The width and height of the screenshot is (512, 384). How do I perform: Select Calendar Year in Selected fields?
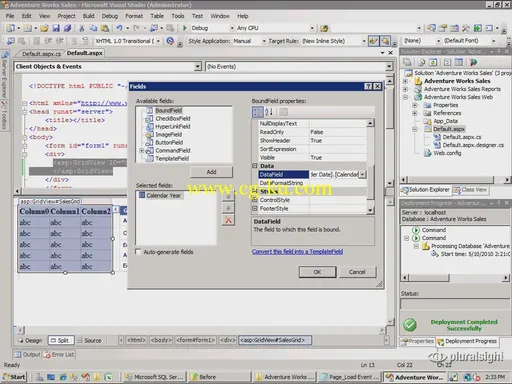(x=163, y=196)
